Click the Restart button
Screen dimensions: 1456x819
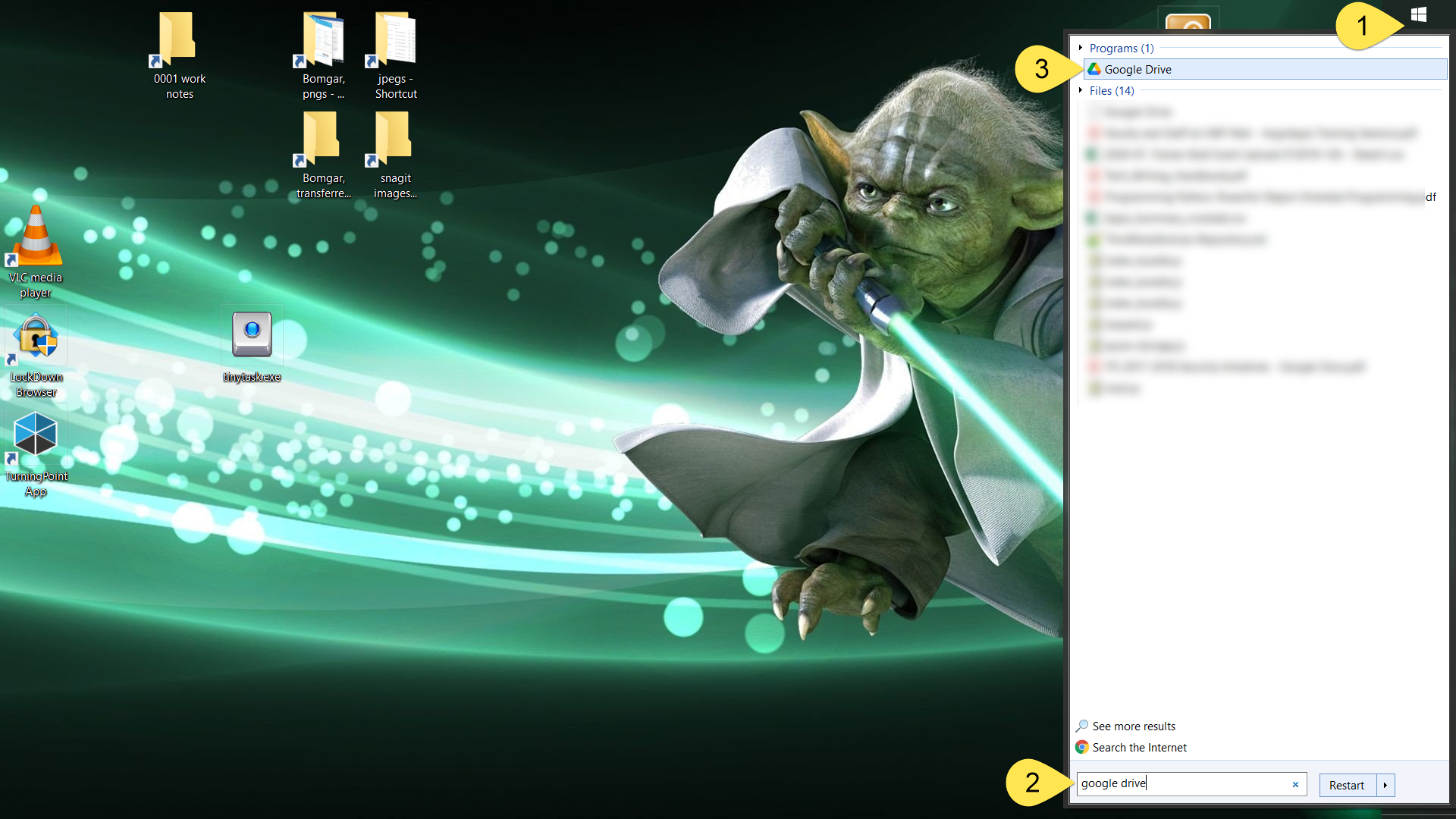1347,786
